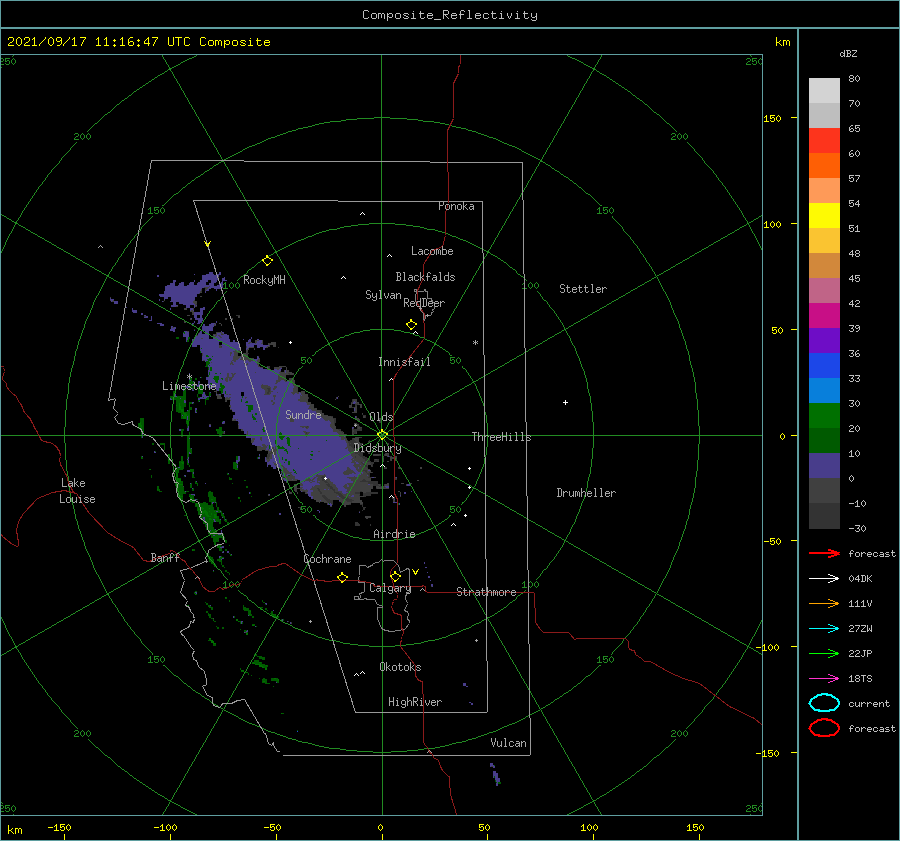The height and width of the screenshot is (841, 900).
Task: Click the cyan current ellipse legend icon
Action: 824,703
